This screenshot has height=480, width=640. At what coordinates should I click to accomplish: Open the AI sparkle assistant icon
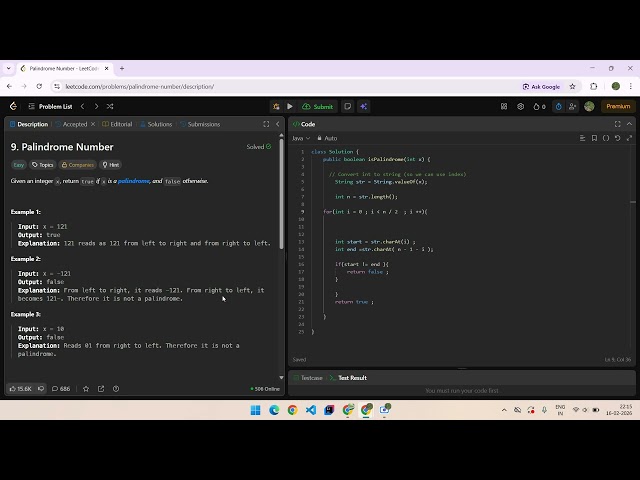[x=363, y=107]
